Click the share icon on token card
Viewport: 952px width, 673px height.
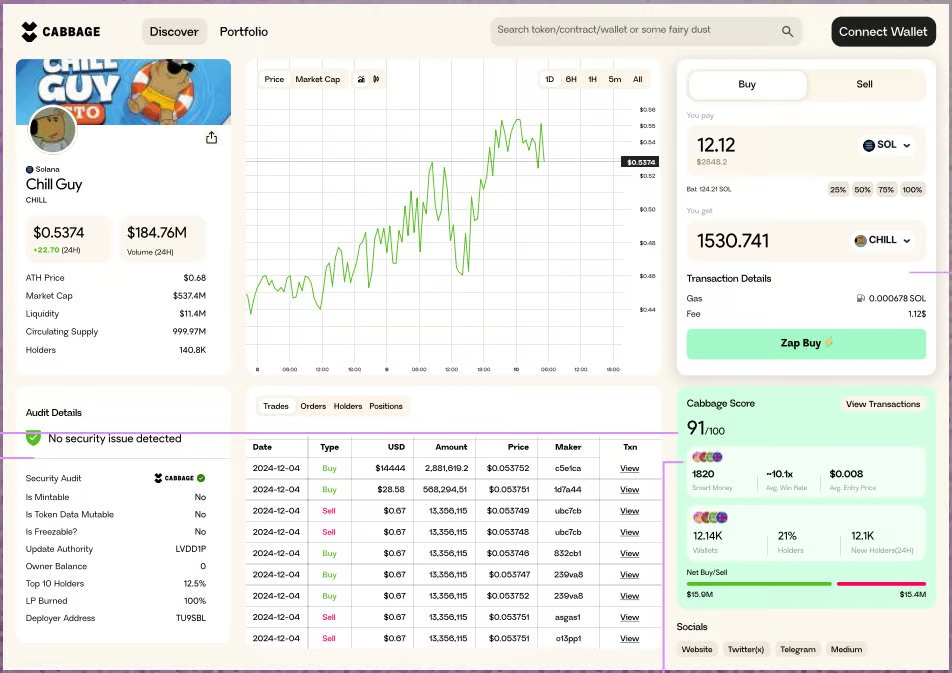pos(211,138)
